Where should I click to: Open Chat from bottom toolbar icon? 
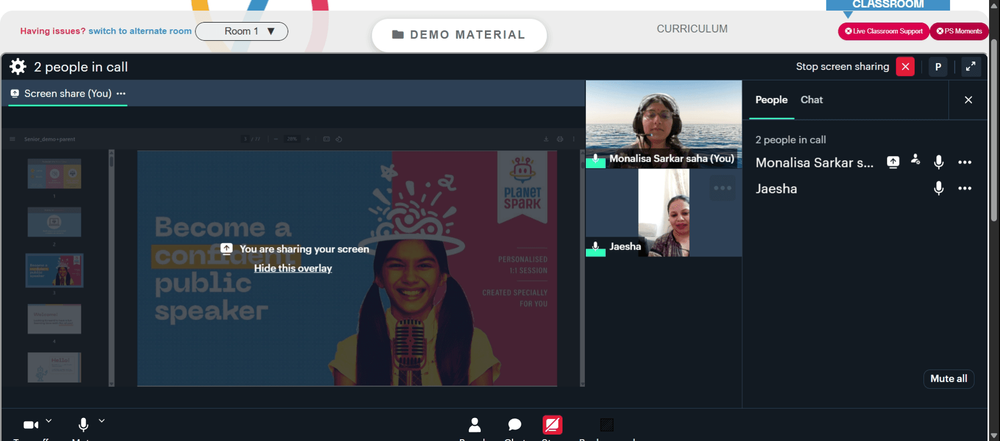(515, 426)
